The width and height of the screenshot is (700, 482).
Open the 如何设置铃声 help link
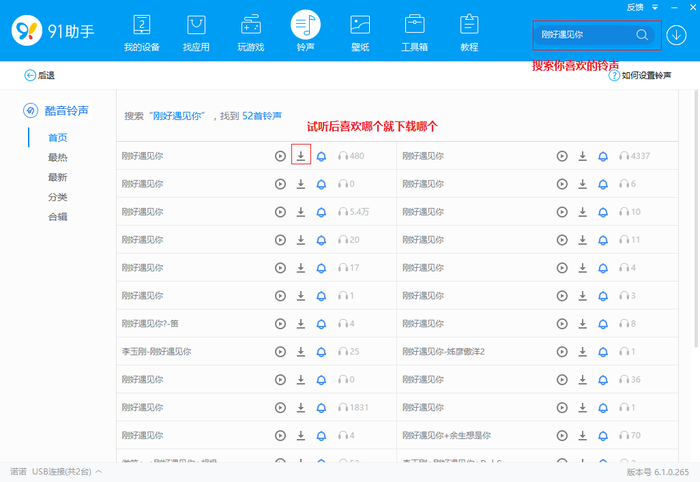[x=640, y=75]
